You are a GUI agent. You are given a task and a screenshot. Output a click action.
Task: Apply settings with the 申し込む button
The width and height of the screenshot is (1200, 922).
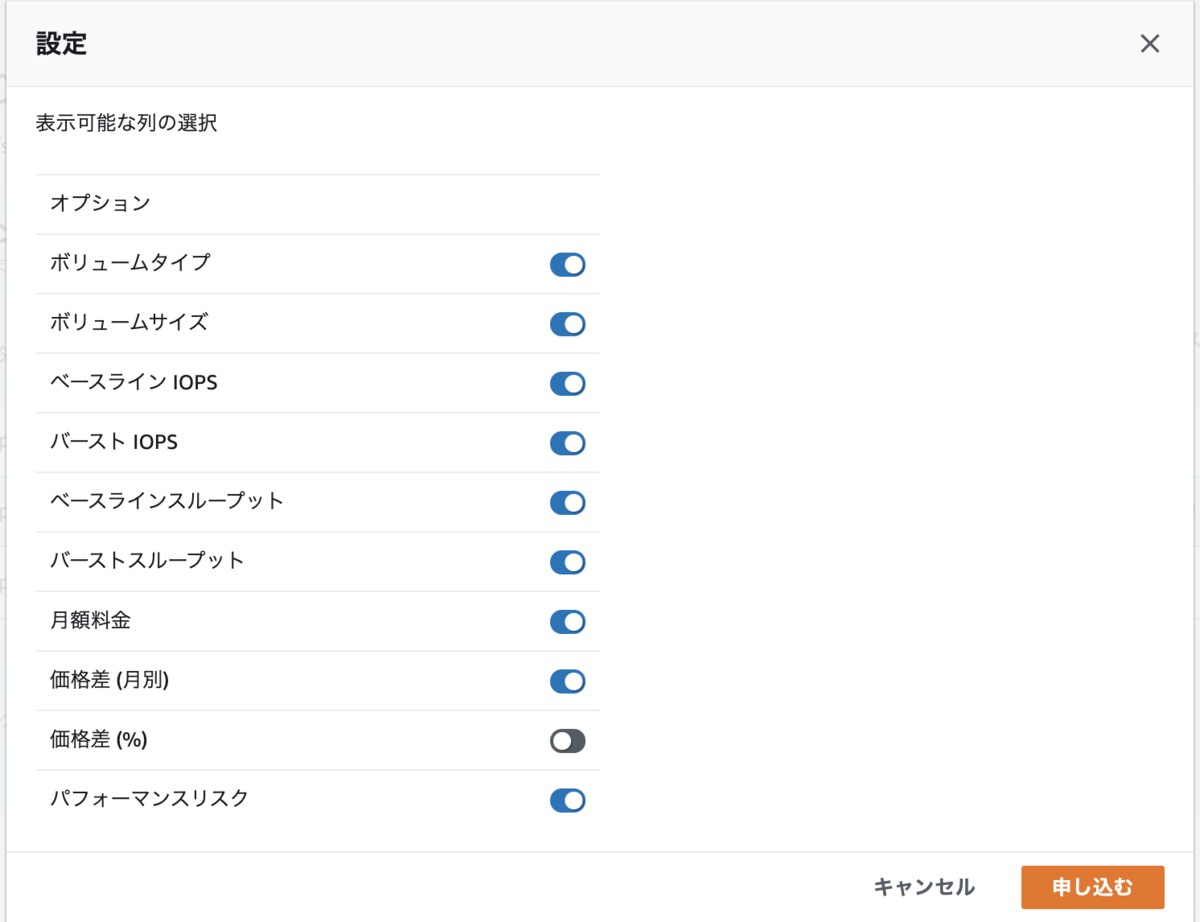pyautogui.click(x=1093, y=887)
